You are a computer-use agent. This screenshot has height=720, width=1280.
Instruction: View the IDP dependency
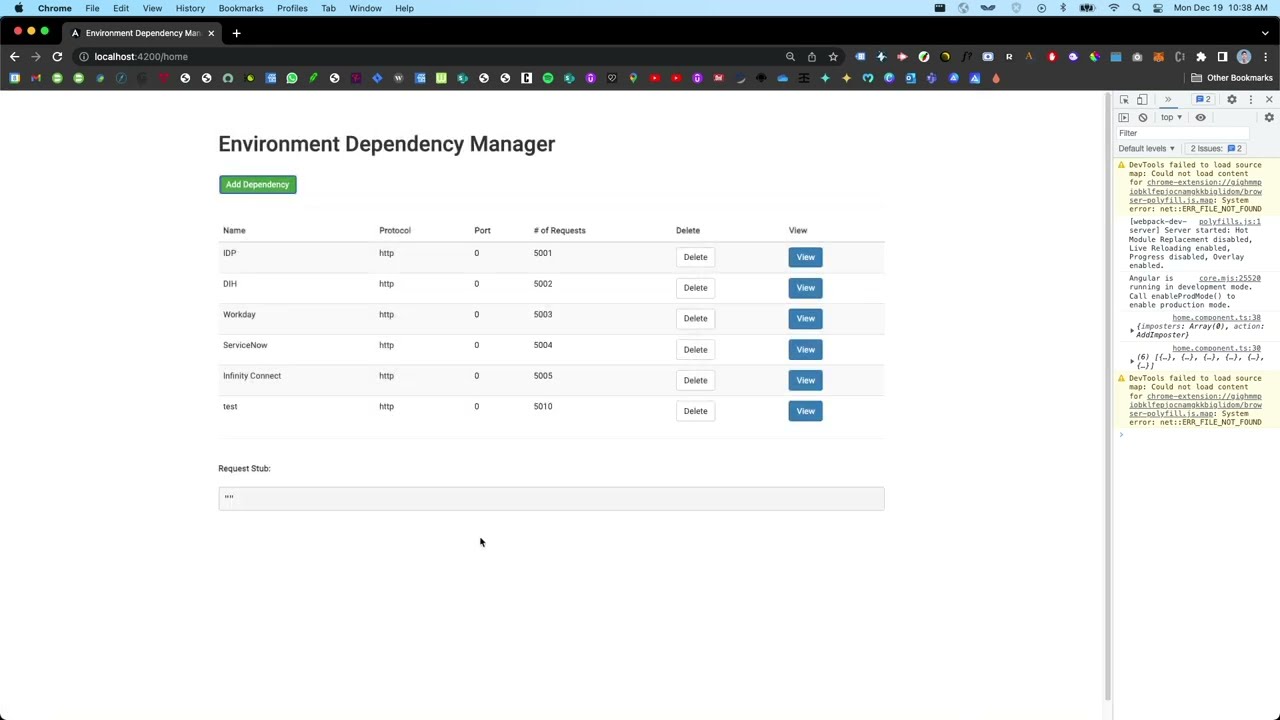coord(805,257)
